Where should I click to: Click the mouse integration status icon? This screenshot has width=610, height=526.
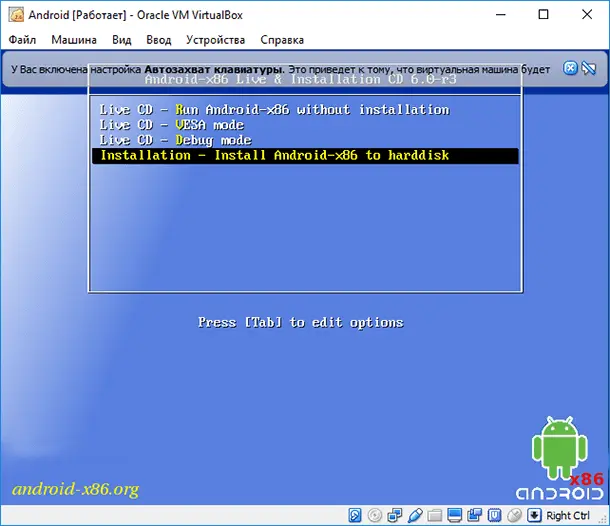coord(514,515)
